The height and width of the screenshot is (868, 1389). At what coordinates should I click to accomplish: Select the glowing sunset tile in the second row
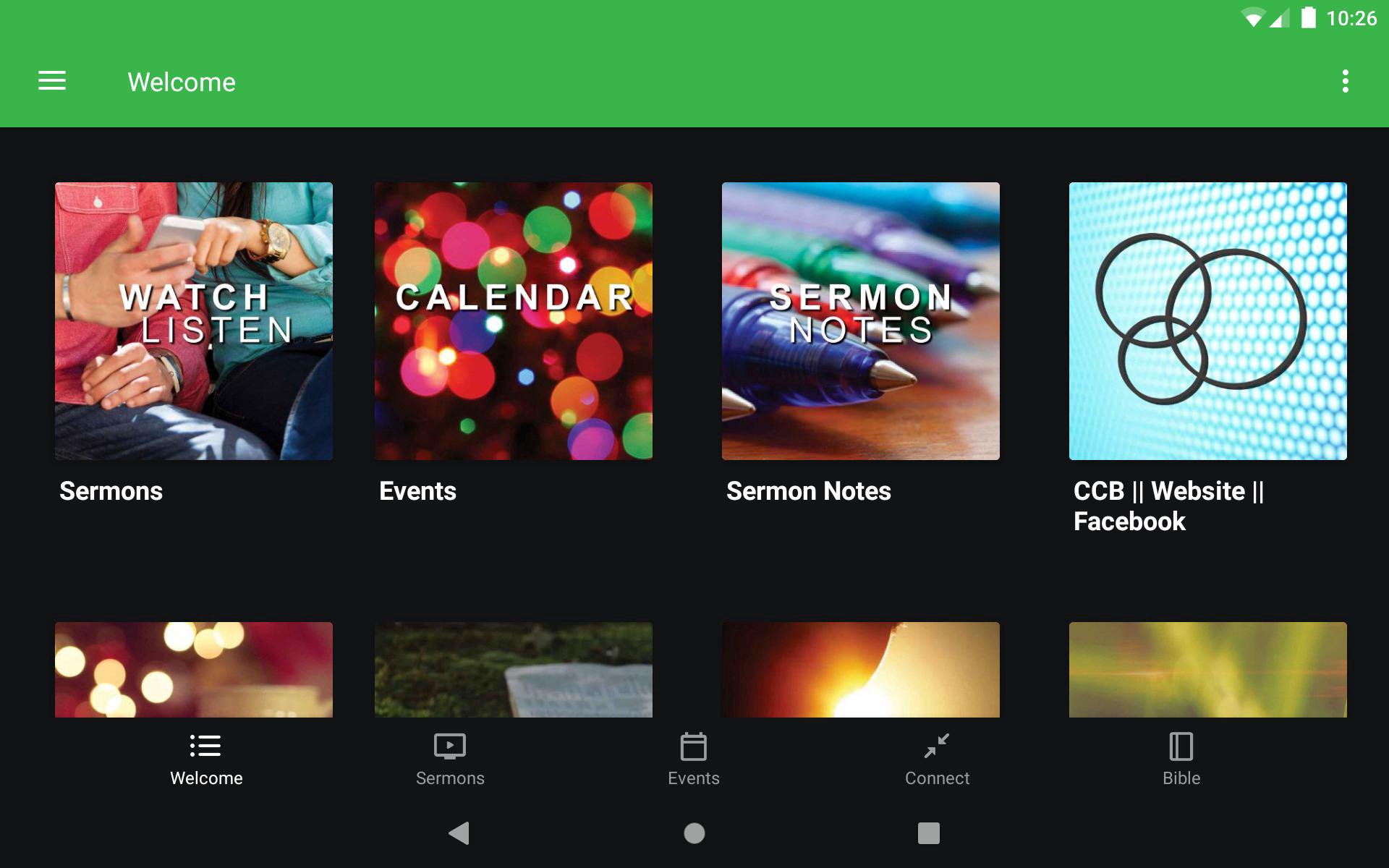(860, 670)
